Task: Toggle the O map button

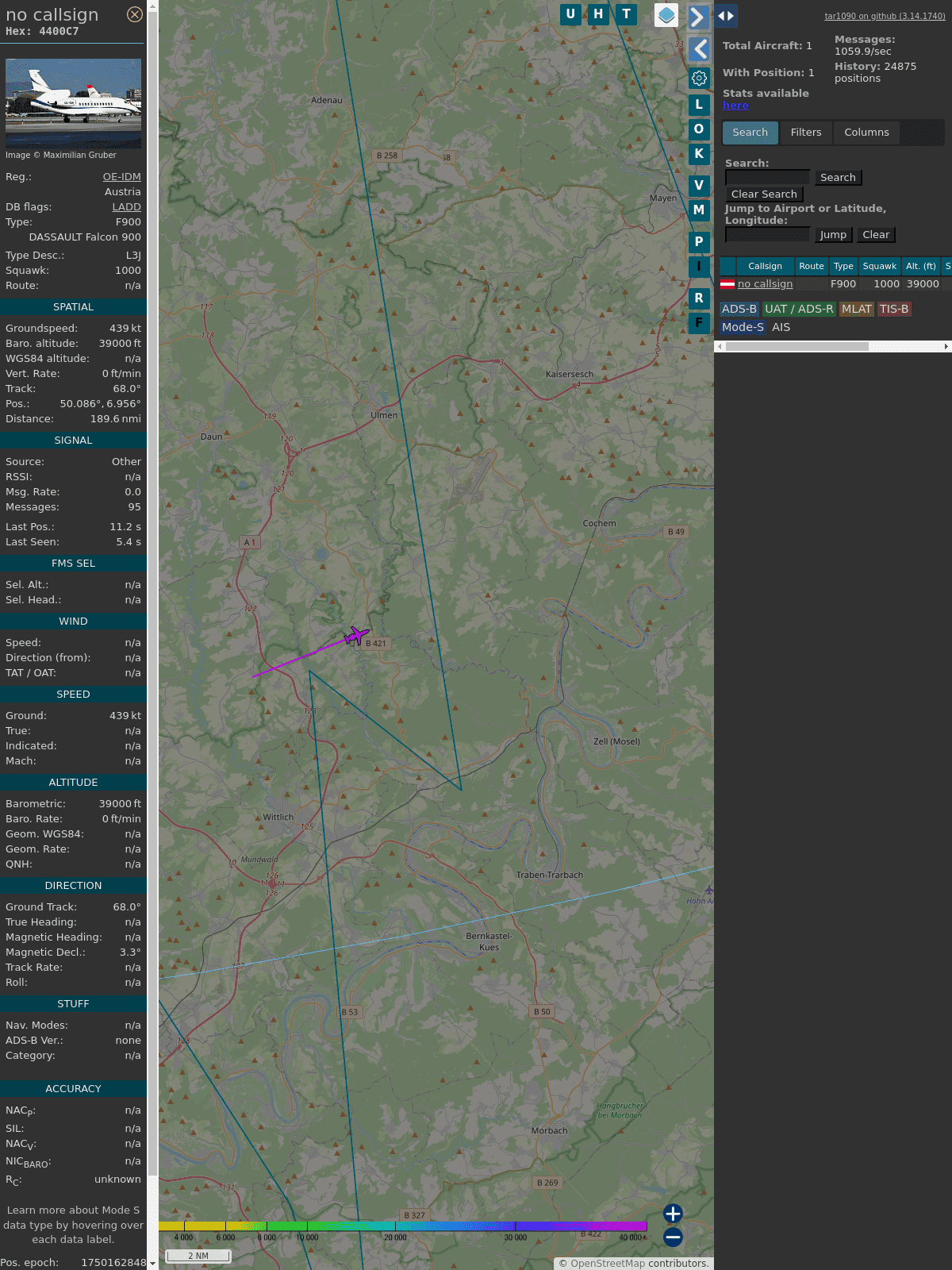Action: tap(699, 129)
